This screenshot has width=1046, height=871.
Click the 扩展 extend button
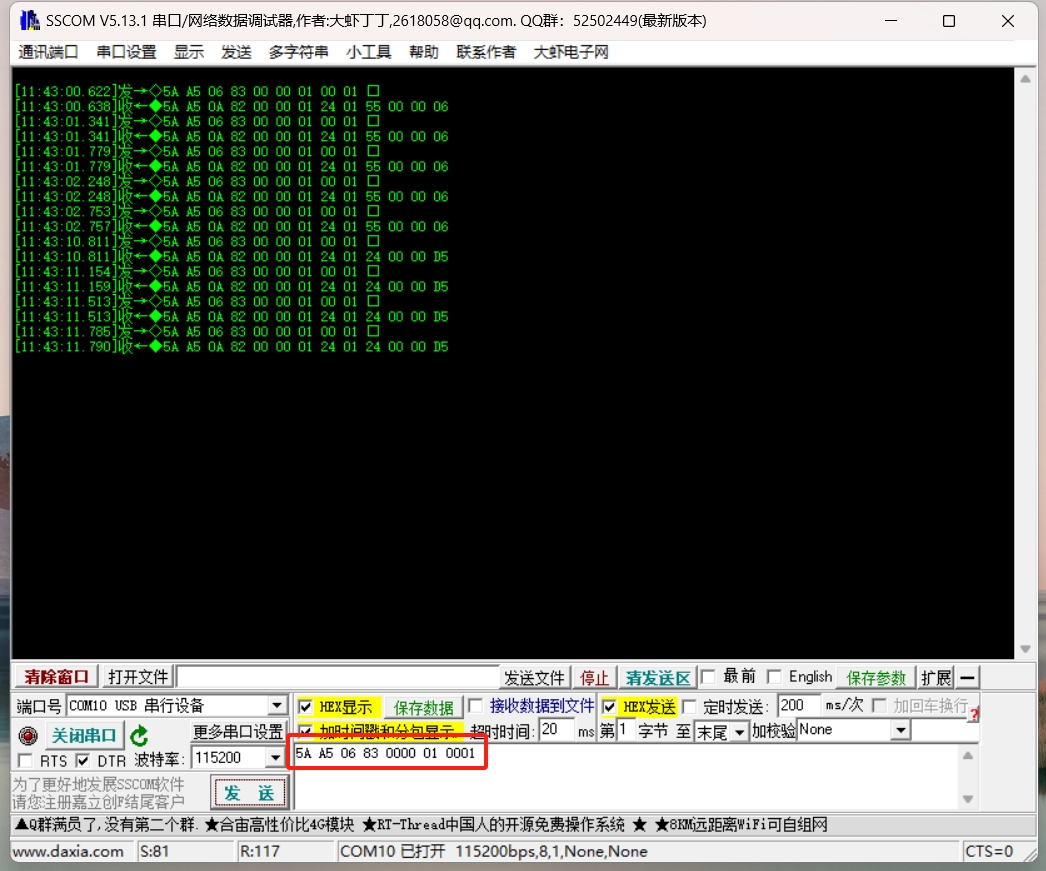(936, 678)
